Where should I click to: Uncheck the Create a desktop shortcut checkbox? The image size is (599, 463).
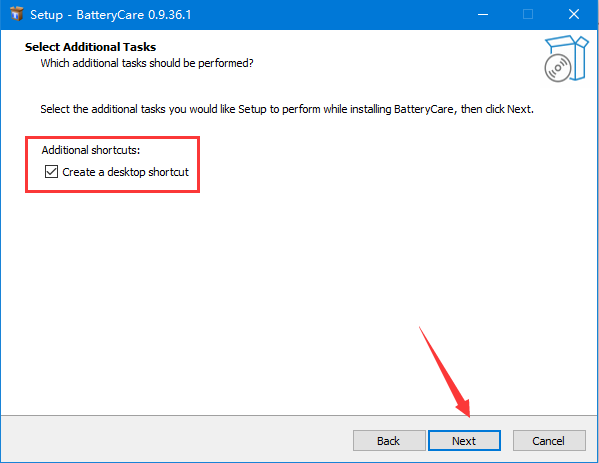[x=51, y=172]
